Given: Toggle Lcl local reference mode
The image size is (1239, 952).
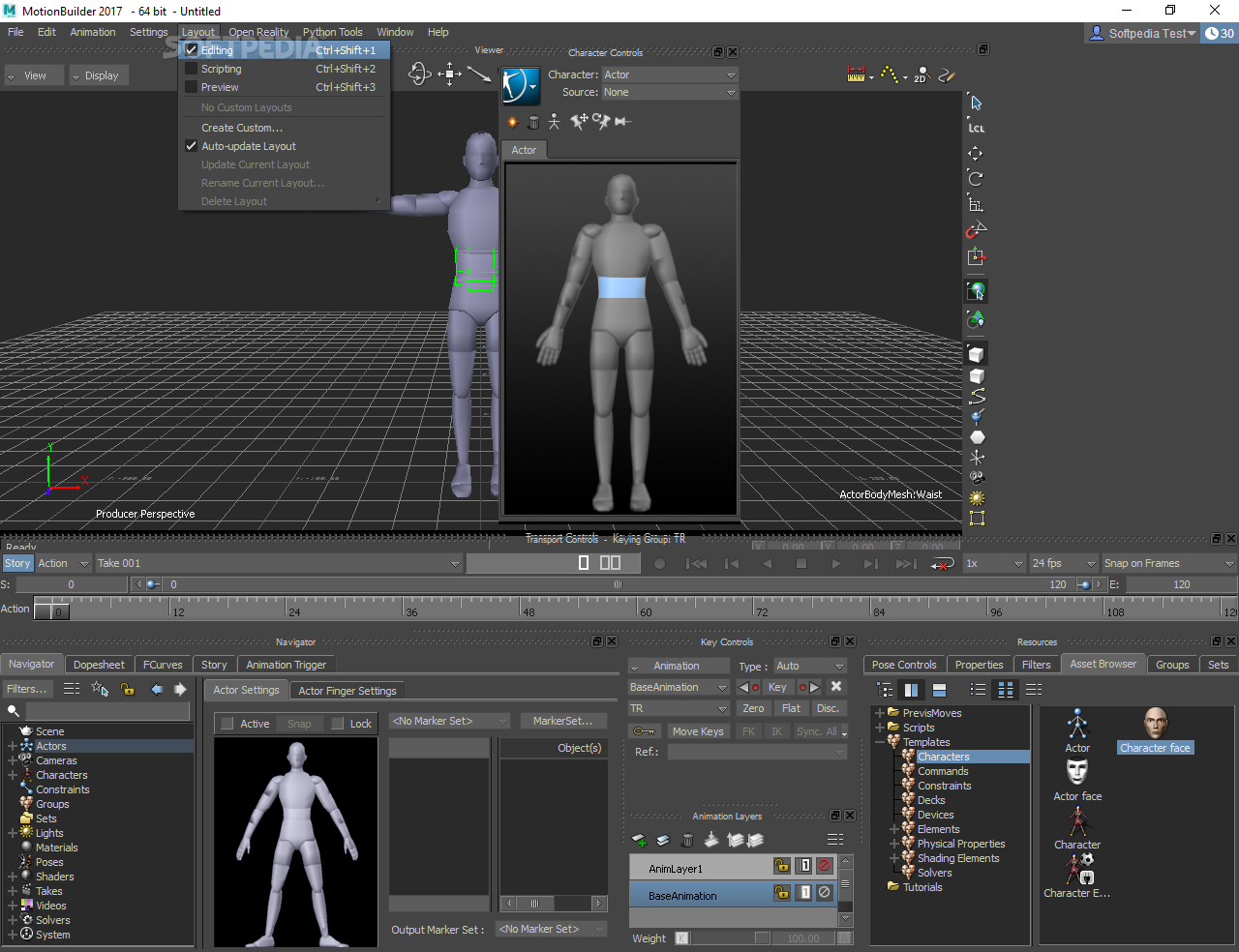Looking at the screenshot, I should click(x=976, y=128).
